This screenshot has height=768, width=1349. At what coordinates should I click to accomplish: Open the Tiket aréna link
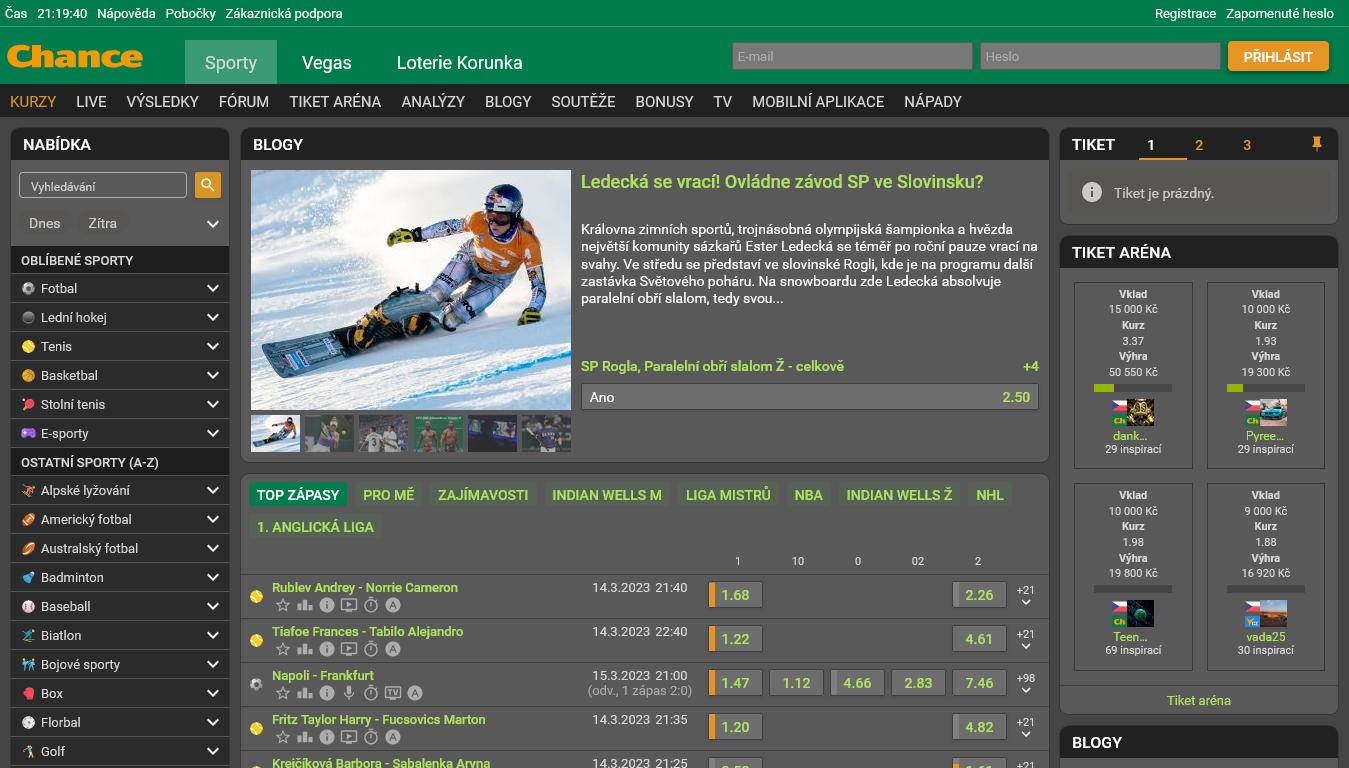1199,700
